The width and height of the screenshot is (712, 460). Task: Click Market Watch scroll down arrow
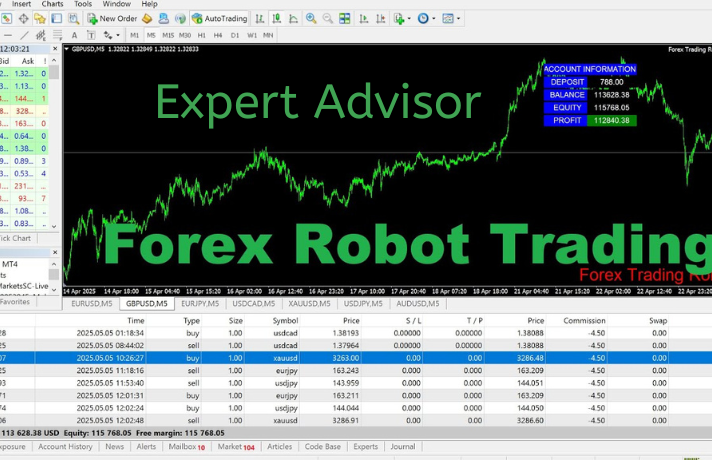pos(54,226)
